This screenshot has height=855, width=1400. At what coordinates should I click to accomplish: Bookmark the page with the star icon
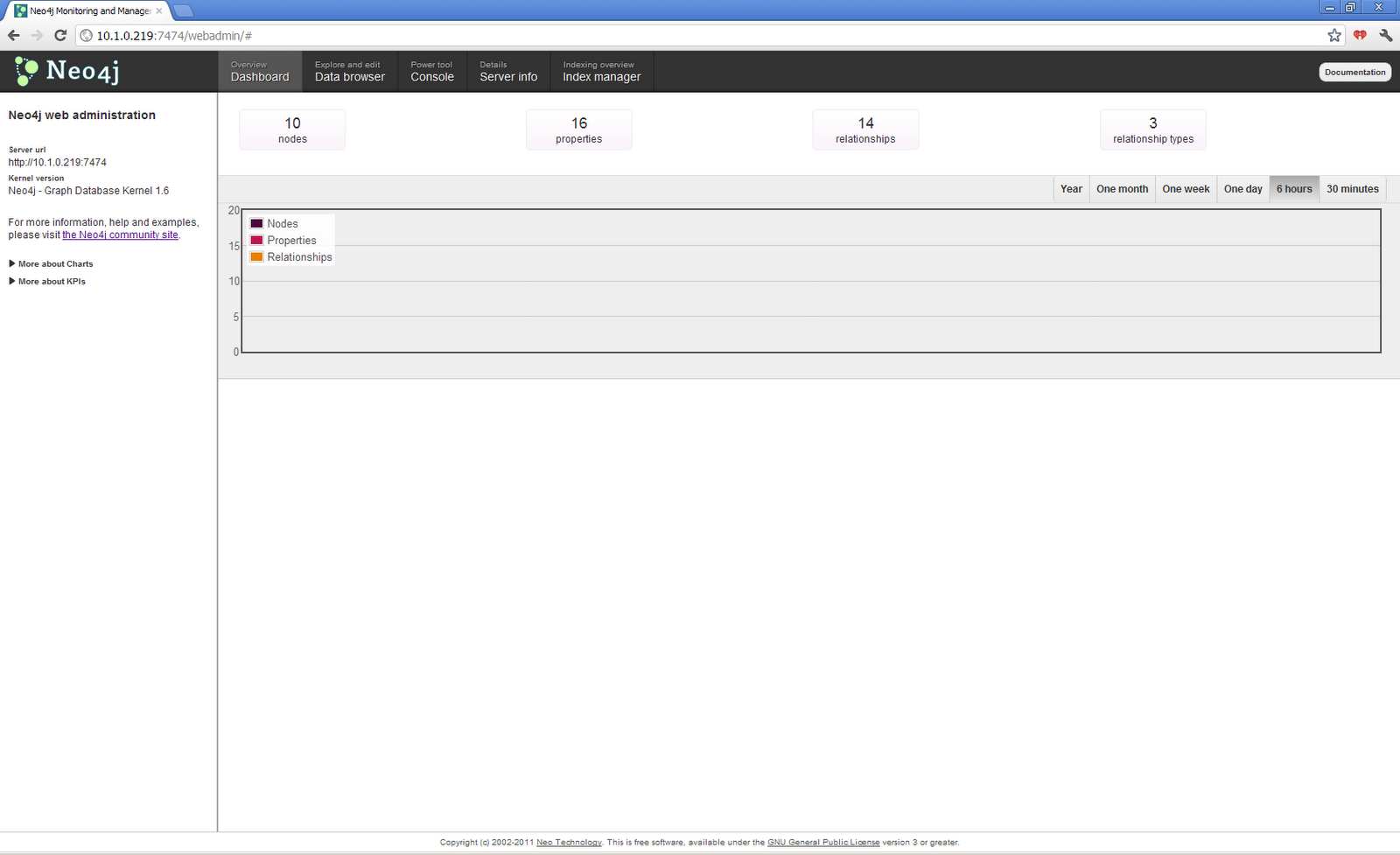(1334, 35)
